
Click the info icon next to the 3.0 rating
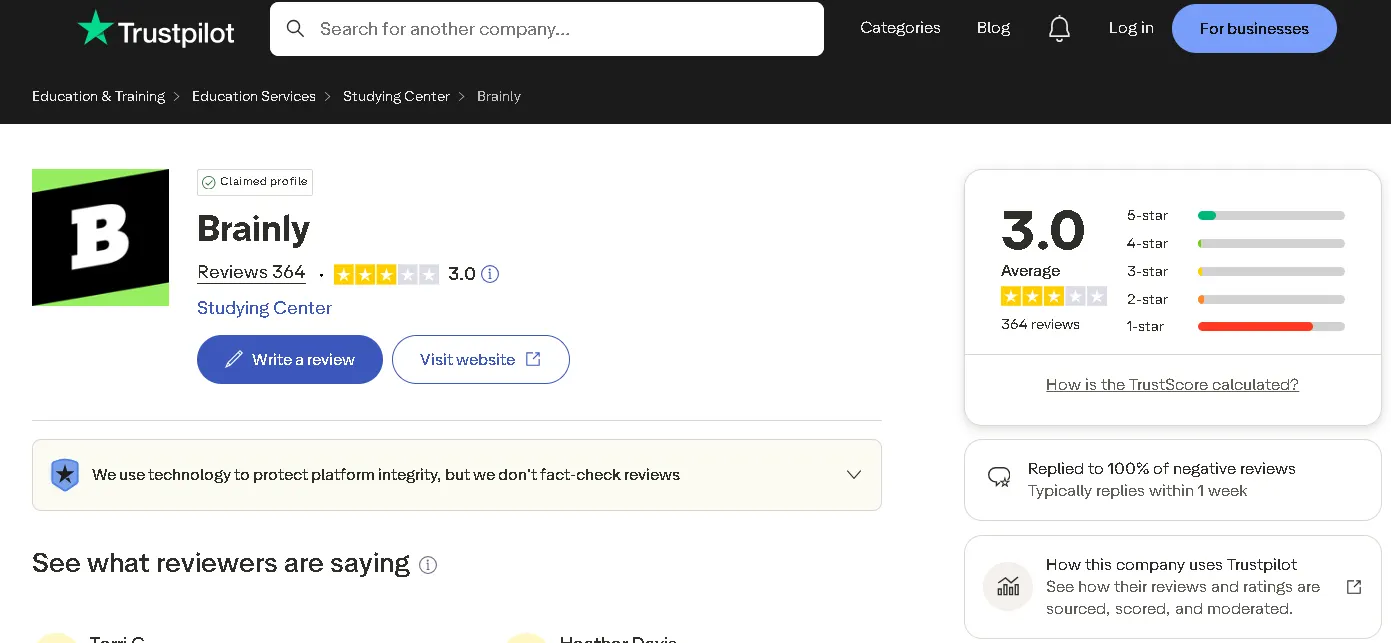coord(491,273)
